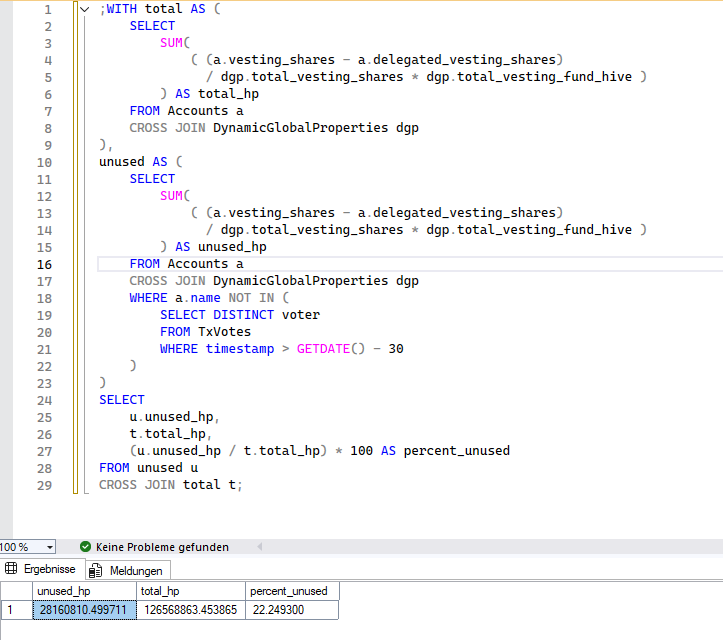Screen dimensions: 723x640
Task: Click 'SELECT' on line 24
Action: (x=122, y=400)
